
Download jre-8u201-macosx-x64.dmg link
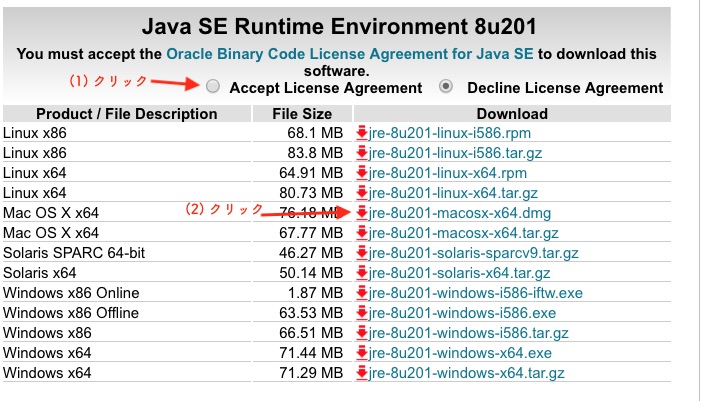coord(460,213)
